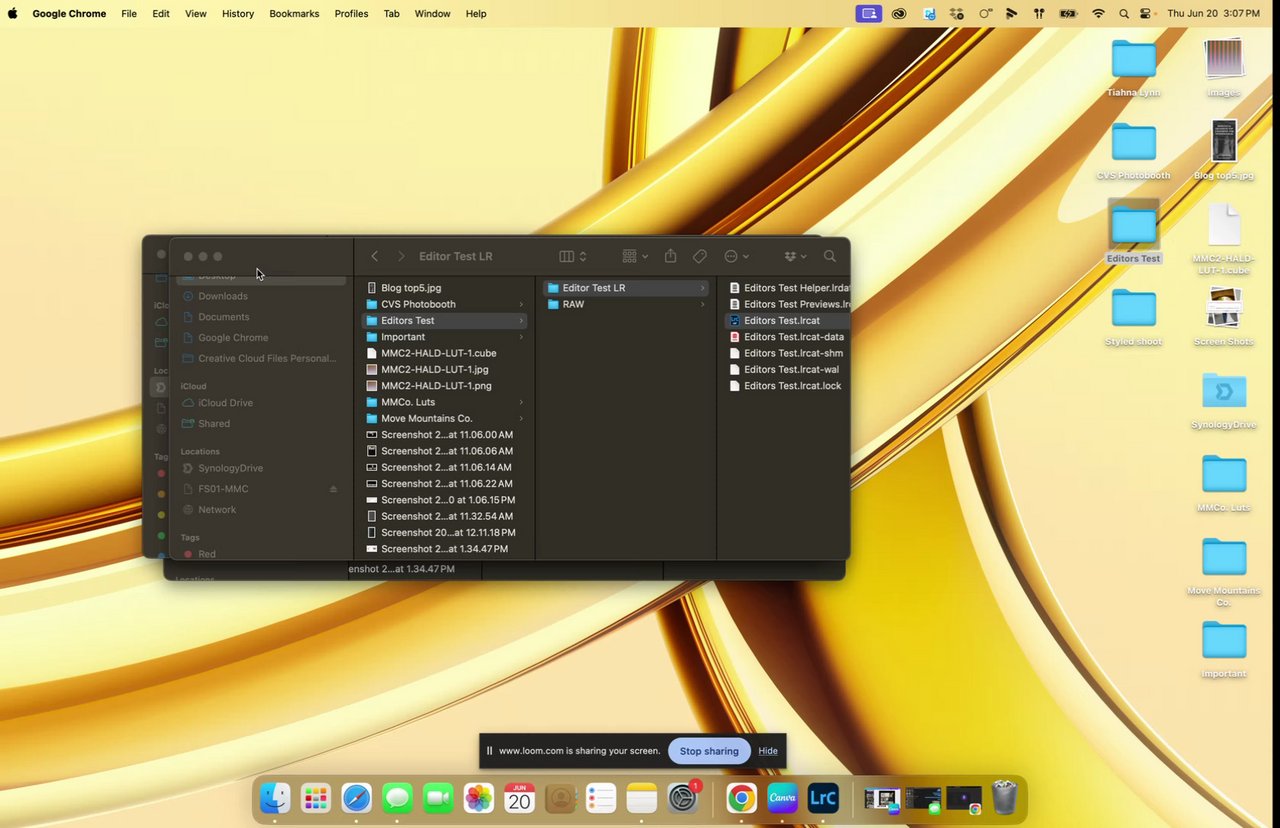This screenshot has height=828, width=1280.
Task: Open Lightroom Classic from the Dock
Action: 823,798
